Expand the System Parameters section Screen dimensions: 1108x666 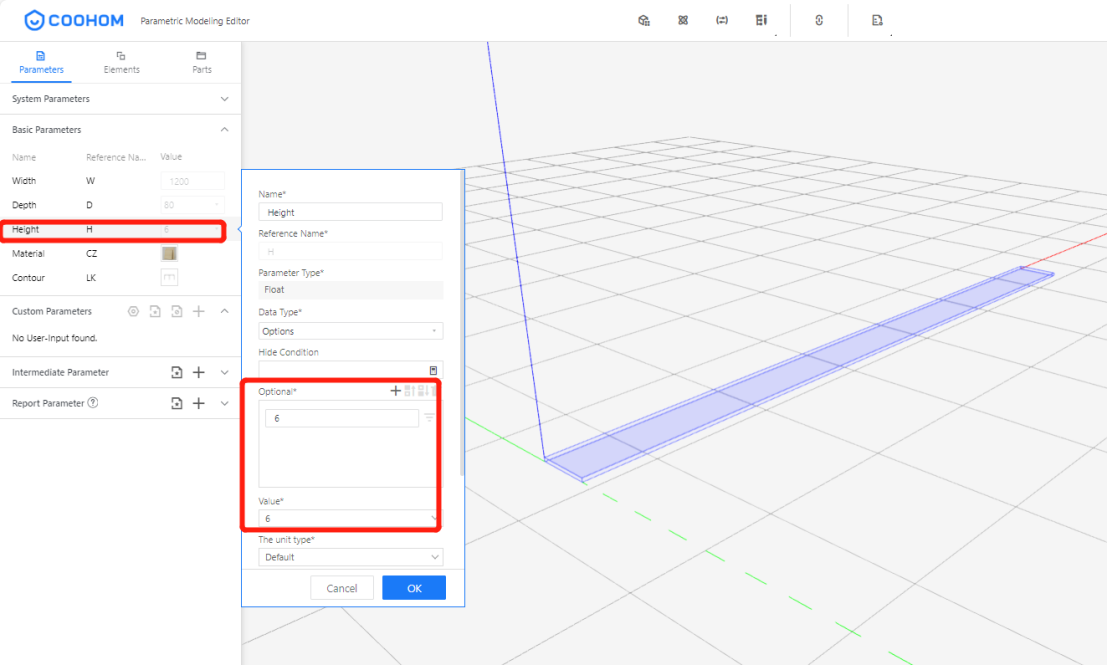pos(224,99)
